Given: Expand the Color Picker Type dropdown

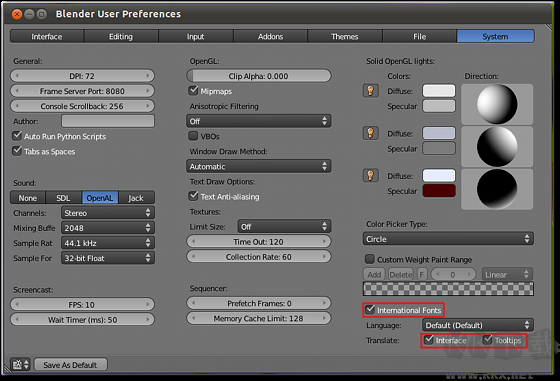Looking at the screenshot, I should point(448,239).
